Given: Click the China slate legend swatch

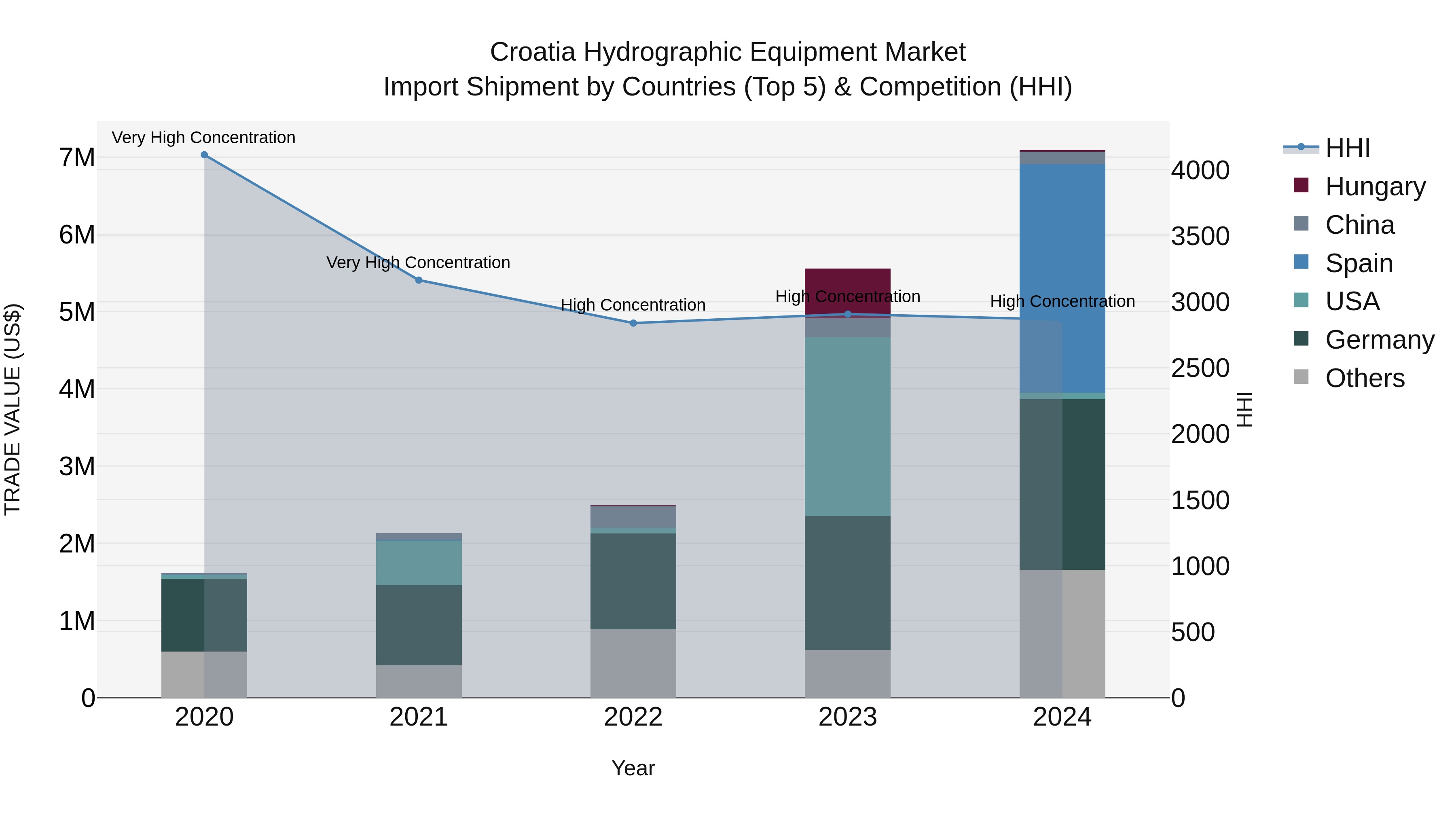Looking at the screenshot, I should point(1301,223).
